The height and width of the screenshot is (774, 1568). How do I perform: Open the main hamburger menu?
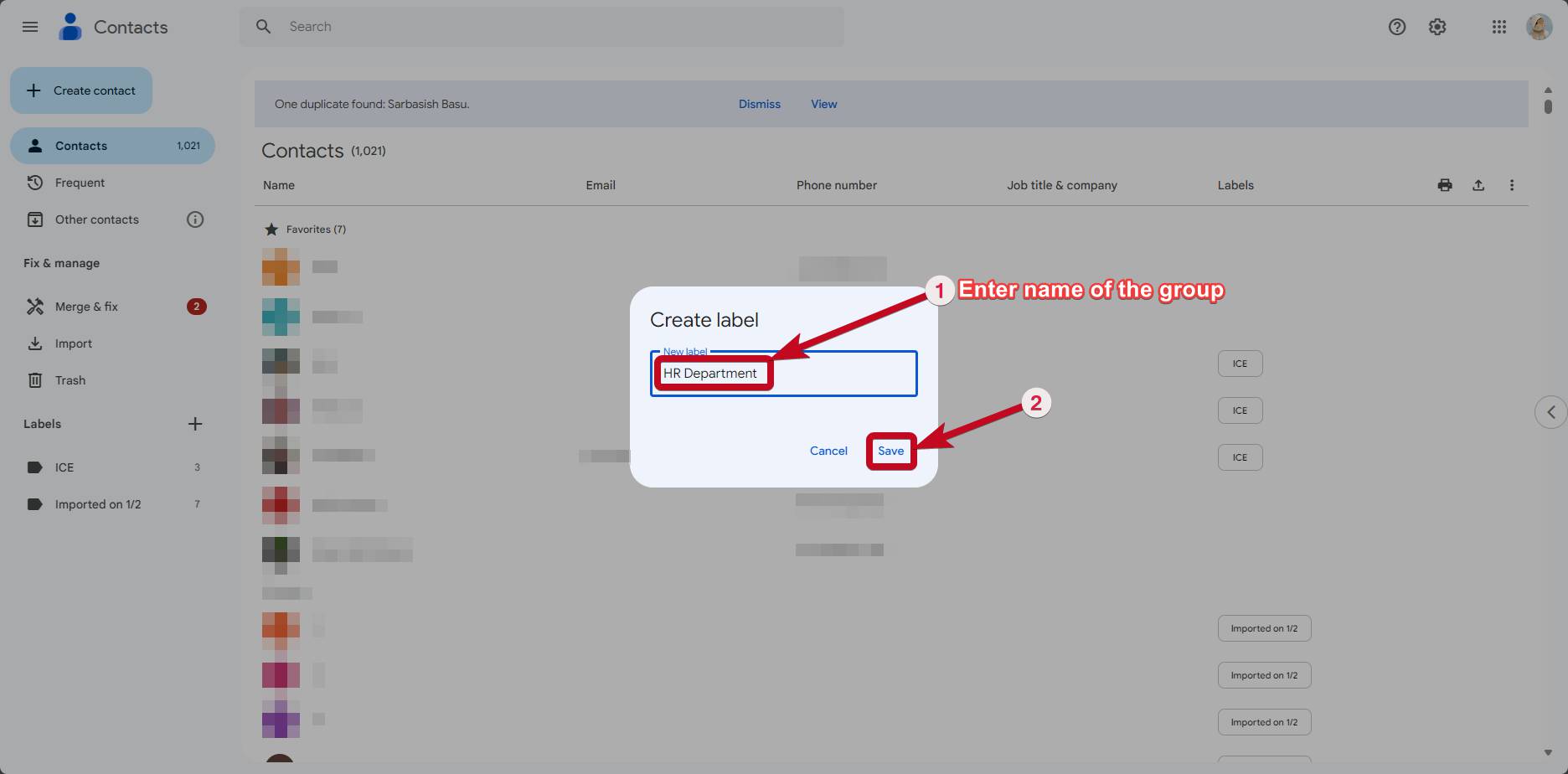(x=30, y=27)
